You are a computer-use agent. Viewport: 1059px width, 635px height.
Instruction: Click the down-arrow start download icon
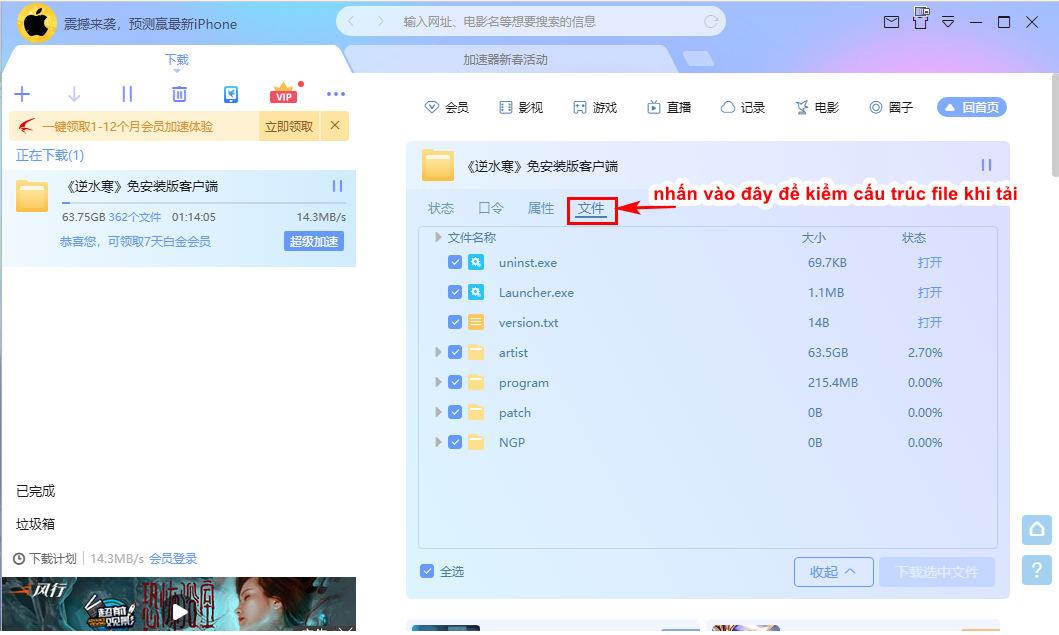pos(74,94)
